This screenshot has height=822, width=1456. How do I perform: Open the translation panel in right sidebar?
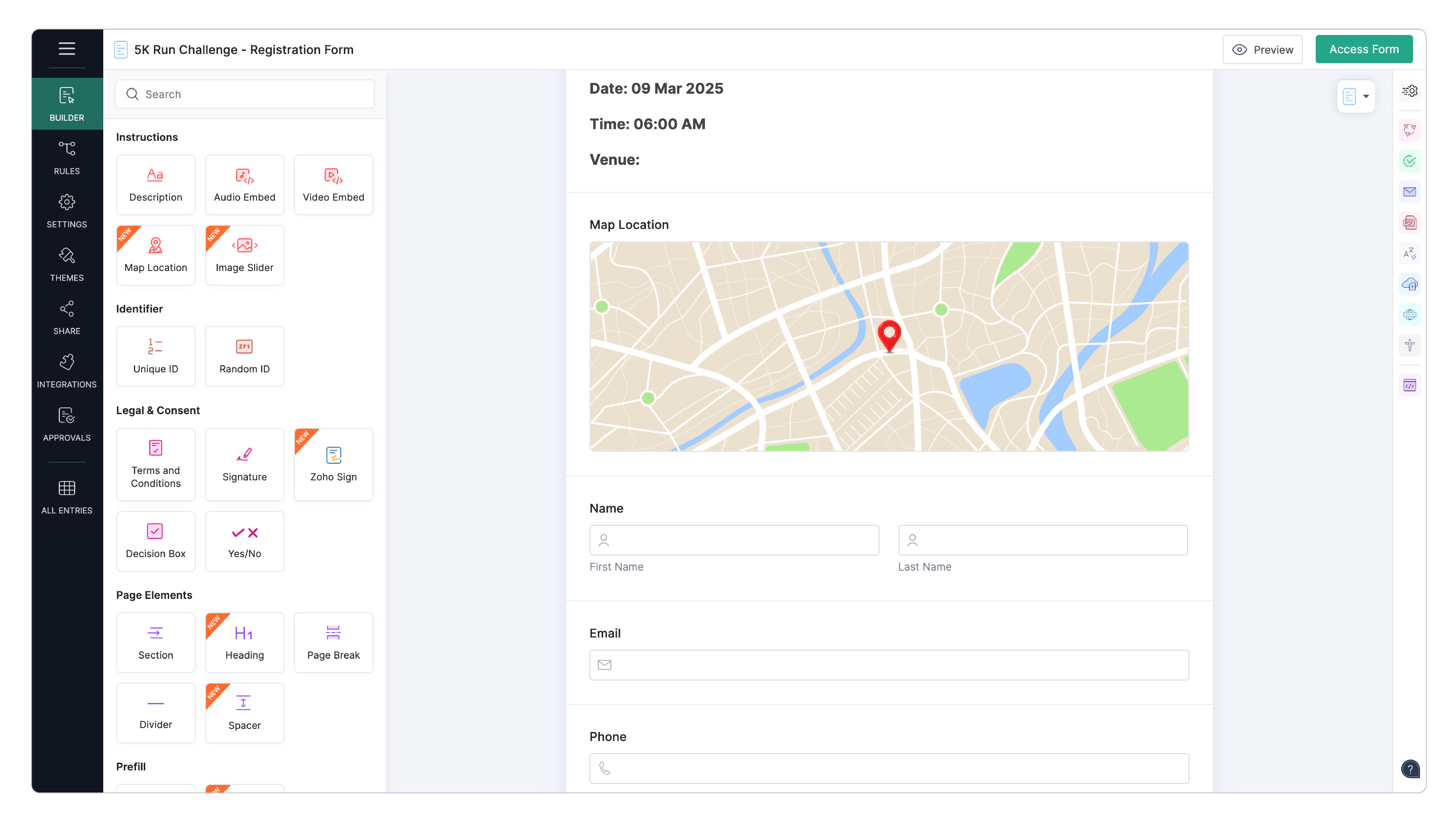click(1410, 253)
